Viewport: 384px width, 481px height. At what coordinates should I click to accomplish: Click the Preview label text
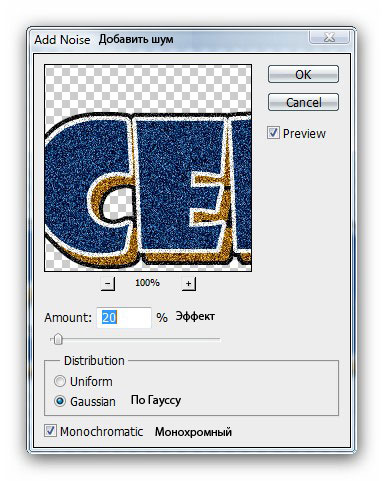tap(304, 133)
